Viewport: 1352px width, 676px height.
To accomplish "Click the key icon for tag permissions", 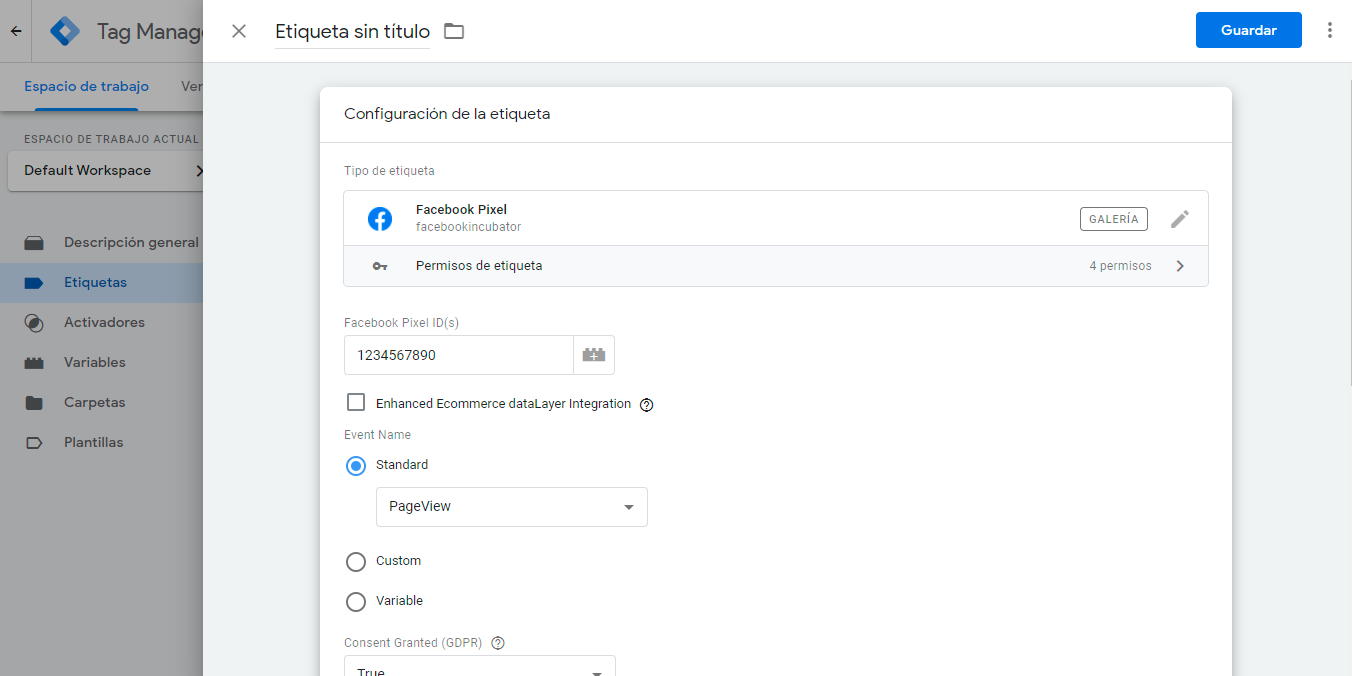I will tap(380, 266).
